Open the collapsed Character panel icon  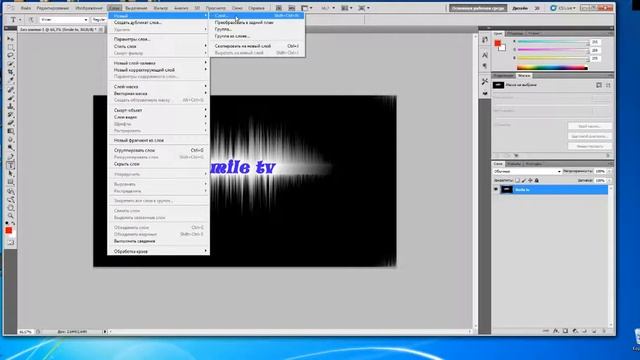click(x=485, y=55)
